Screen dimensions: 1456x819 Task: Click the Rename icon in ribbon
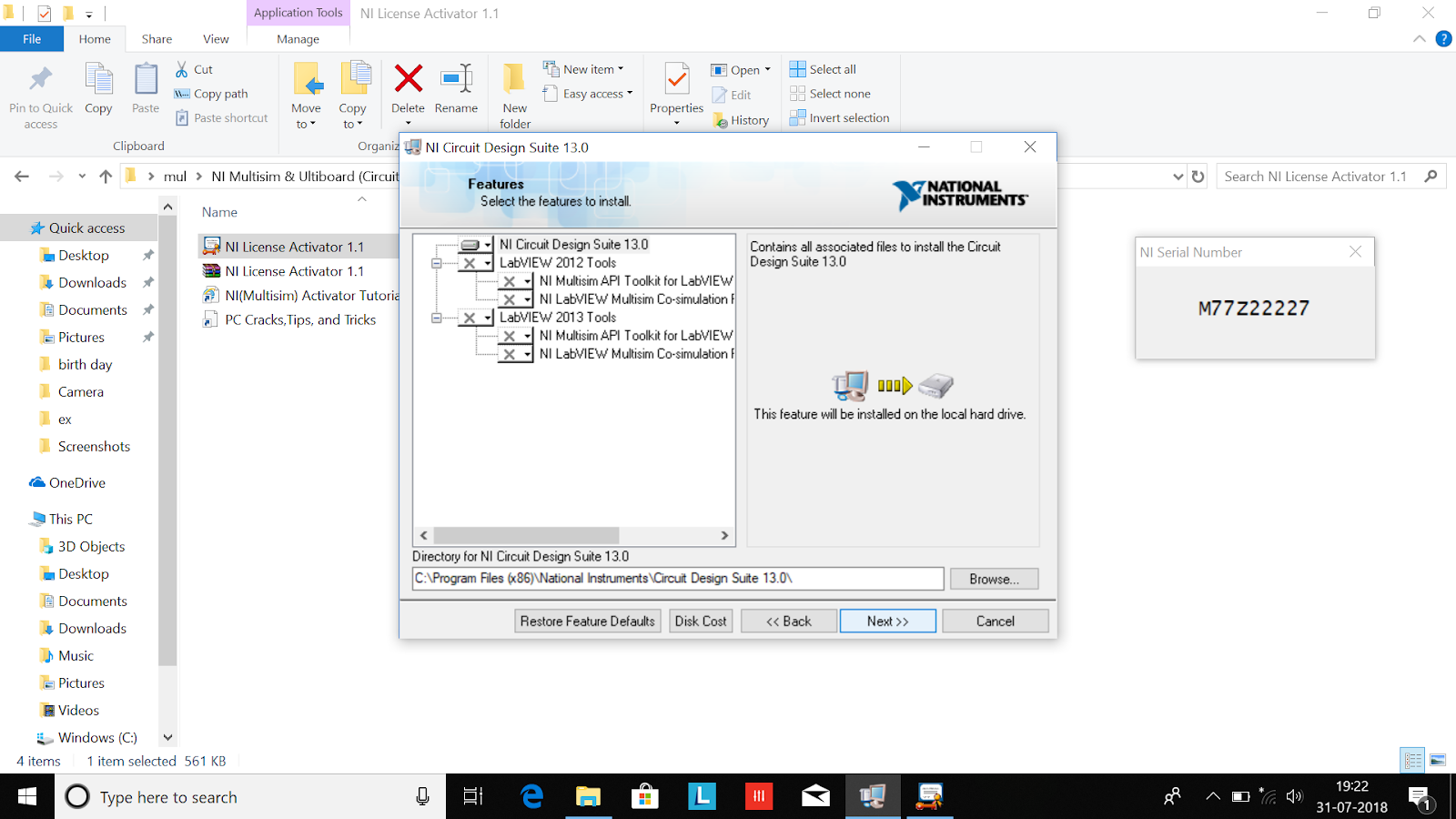[456, 78]
